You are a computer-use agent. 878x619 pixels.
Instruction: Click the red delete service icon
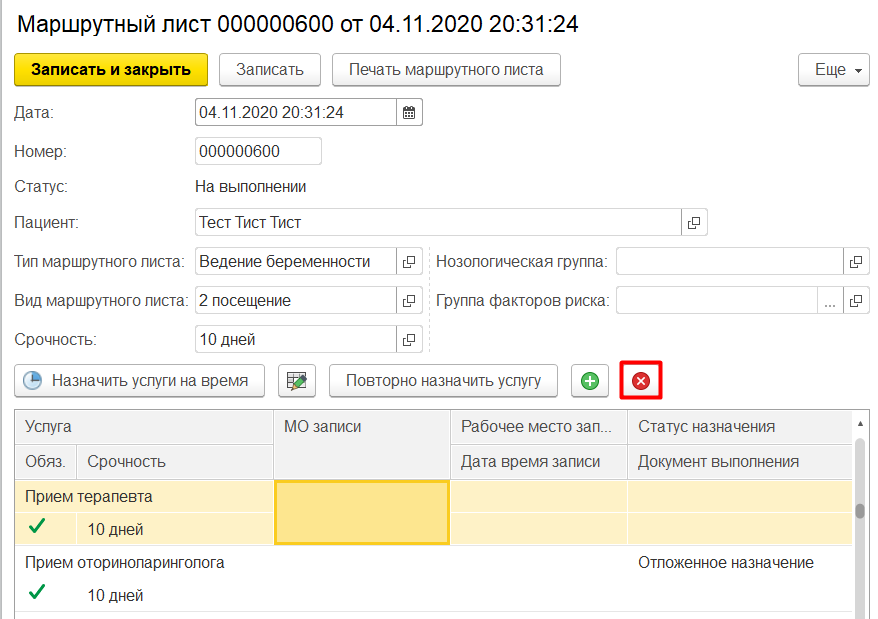(641, 381)
